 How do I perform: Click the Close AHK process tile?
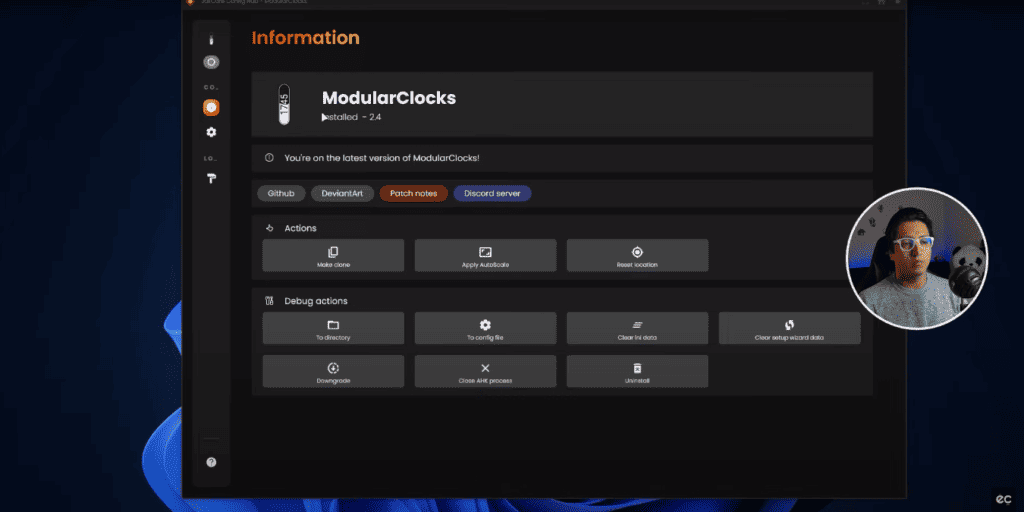pyautogui.click(x=485, y=371)
